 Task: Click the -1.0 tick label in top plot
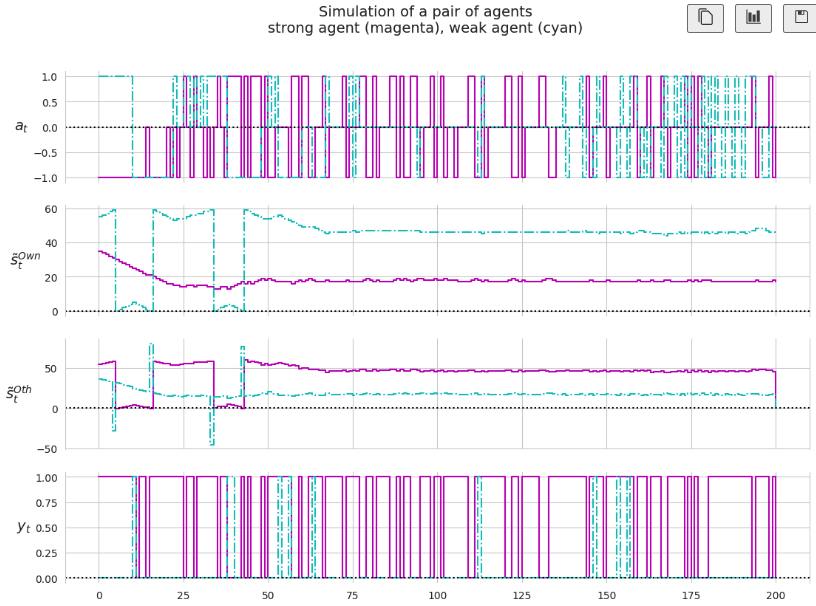pos(44,178)
